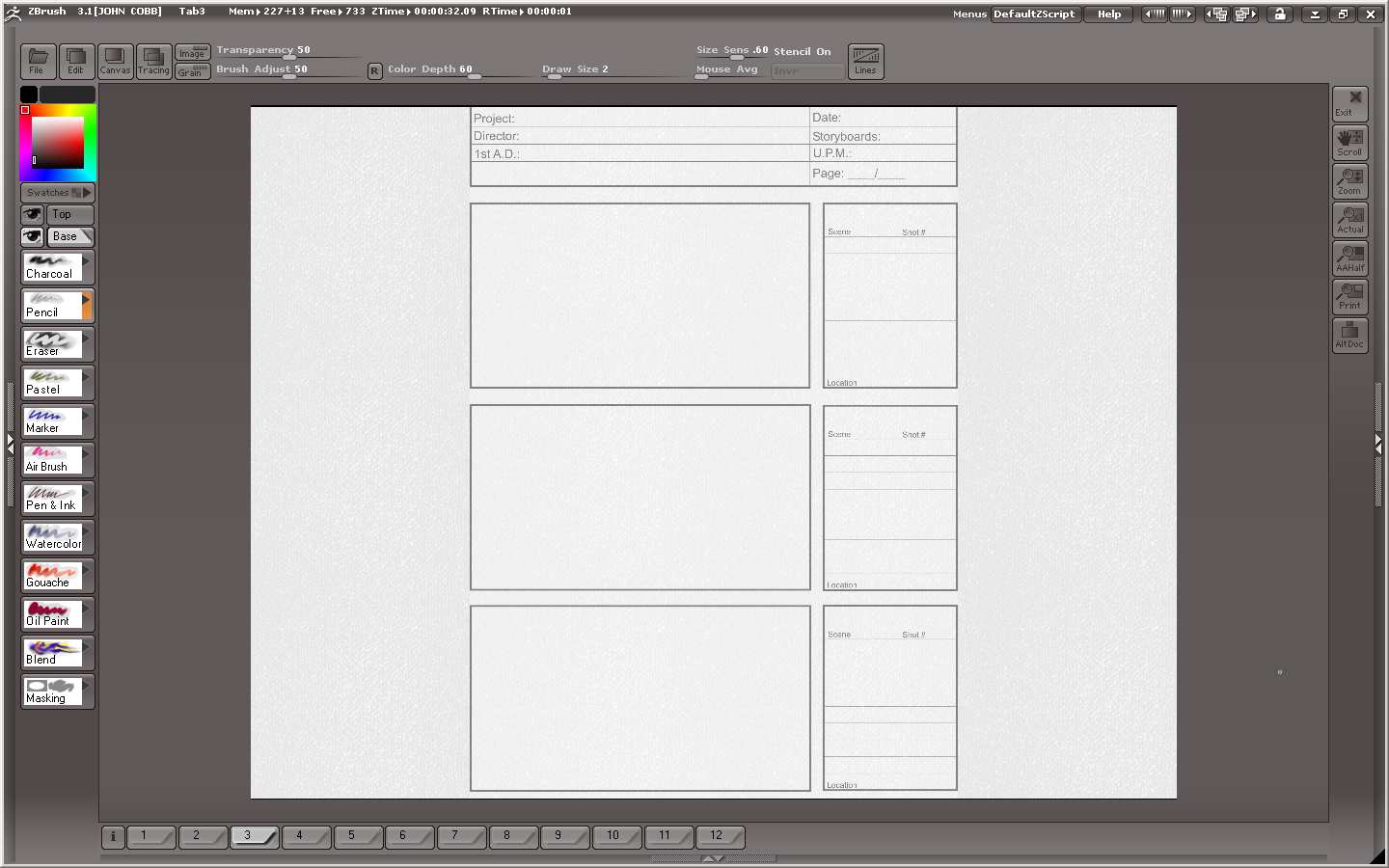1389x868 pixels.
Task: Expand the Oil Paint options arrow
Action: tap(86, 608)
